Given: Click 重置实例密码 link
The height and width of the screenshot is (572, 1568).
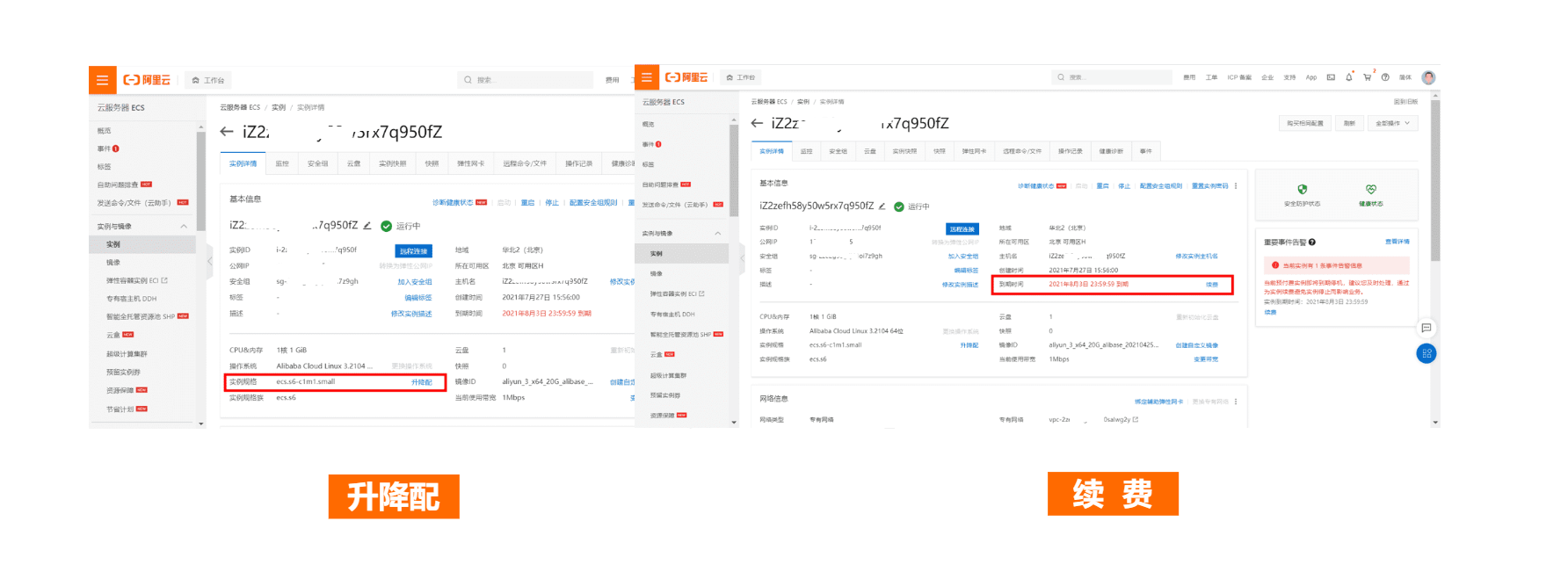Looking at the screenshot, I should click(x=1210, y=186).
